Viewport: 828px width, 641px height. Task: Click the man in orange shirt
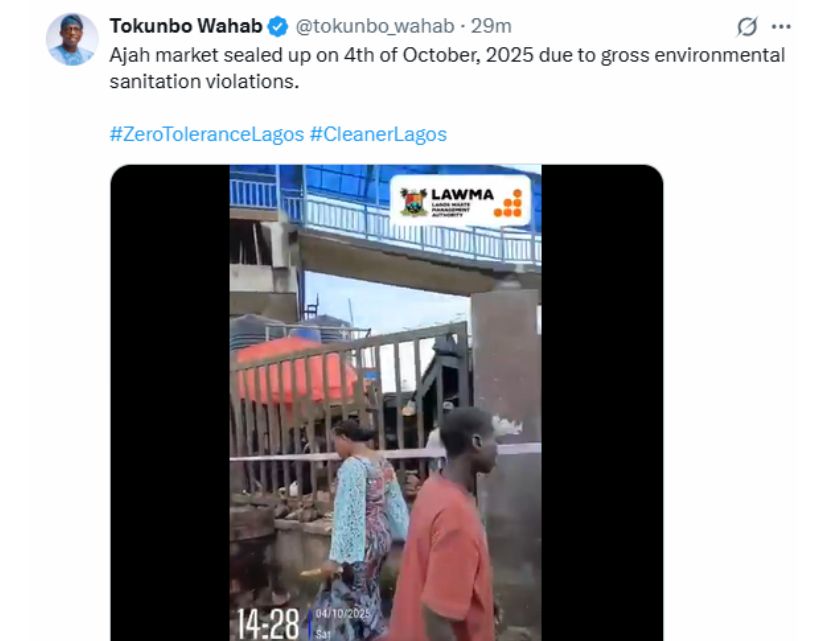(x=446, y=526)
